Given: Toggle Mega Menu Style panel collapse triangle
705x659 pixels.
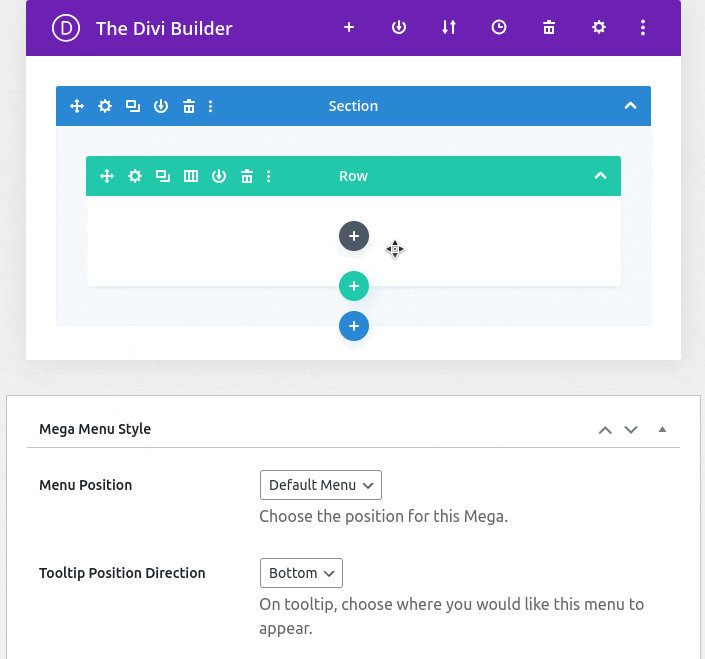Looking at the screenshot, I should [x=662, y=429].
